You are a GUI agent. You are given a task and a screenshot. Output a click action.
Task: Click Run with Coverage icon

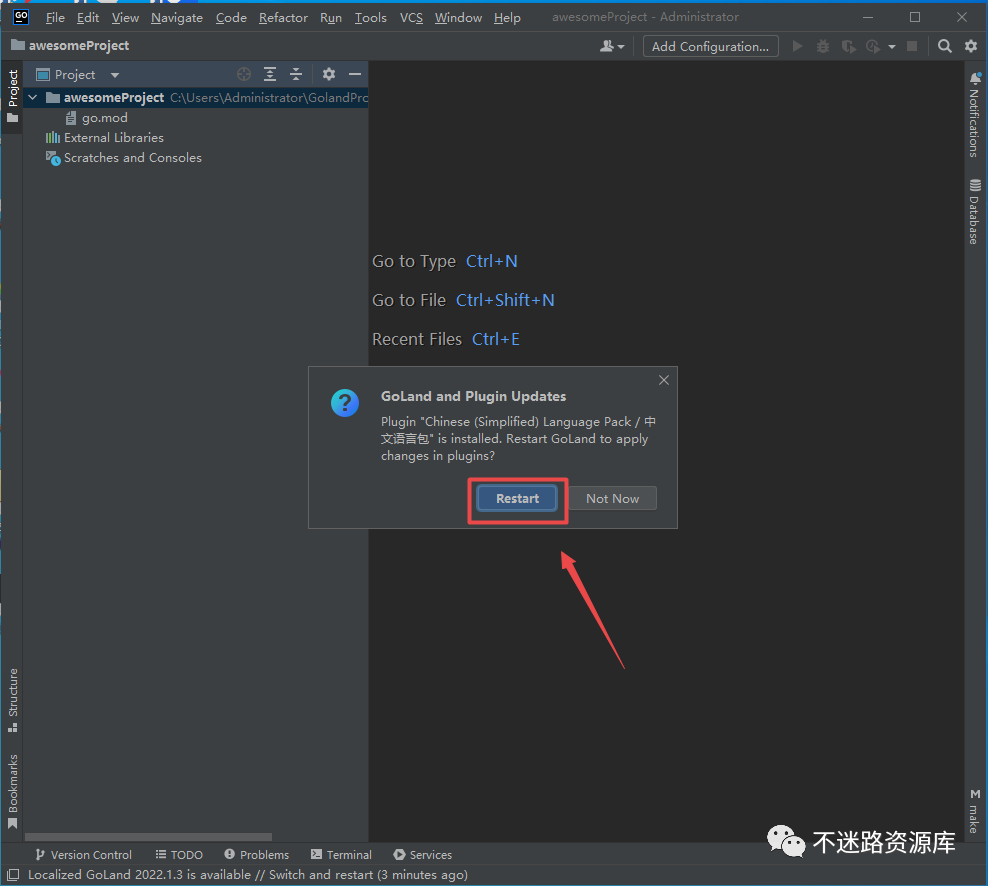[x=849, y=46]
